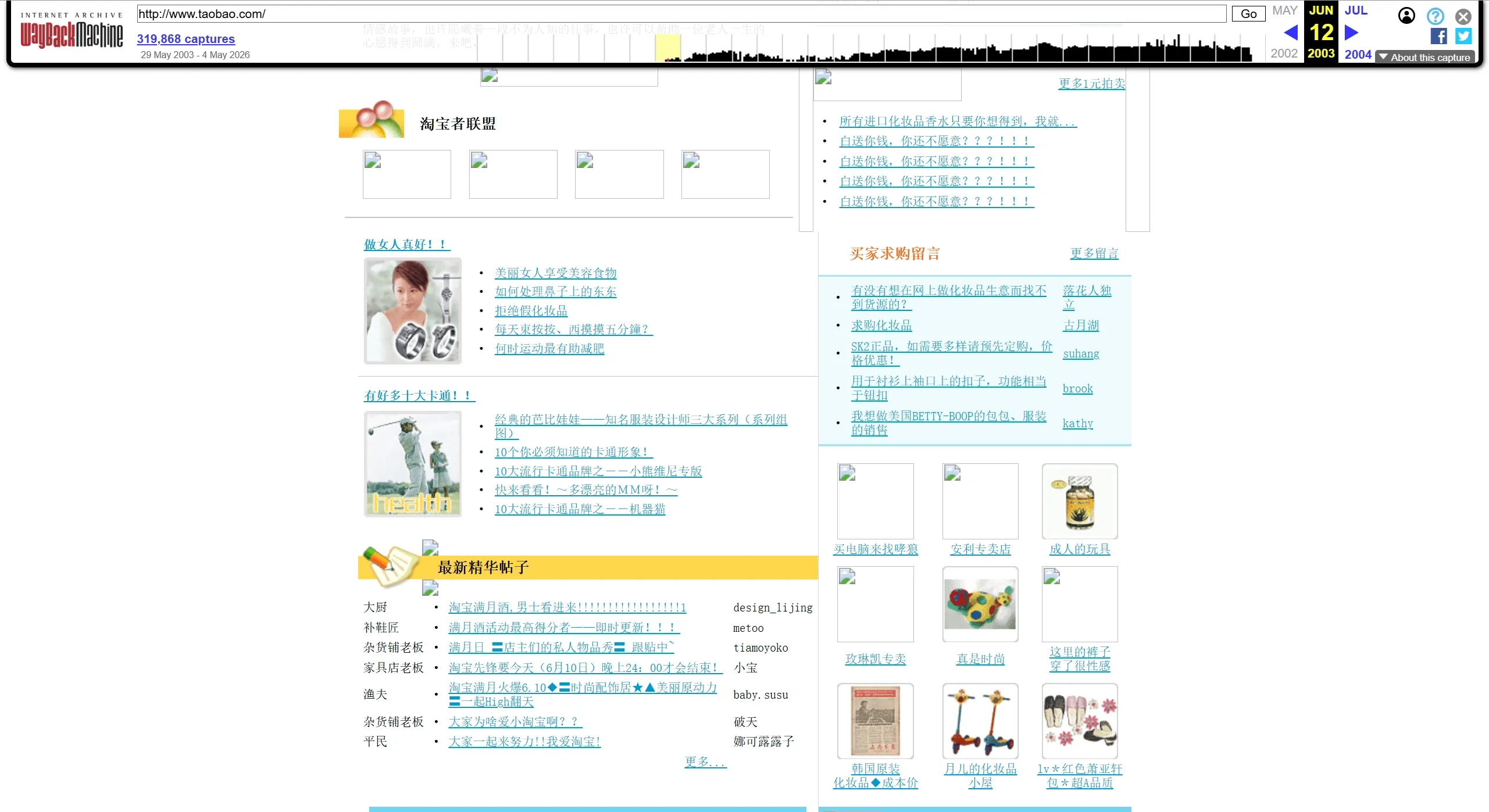The image size is (1489, 812).
Task: Open 10大流行卡通品牌之——机器猫 link
Action: point(580,509)
